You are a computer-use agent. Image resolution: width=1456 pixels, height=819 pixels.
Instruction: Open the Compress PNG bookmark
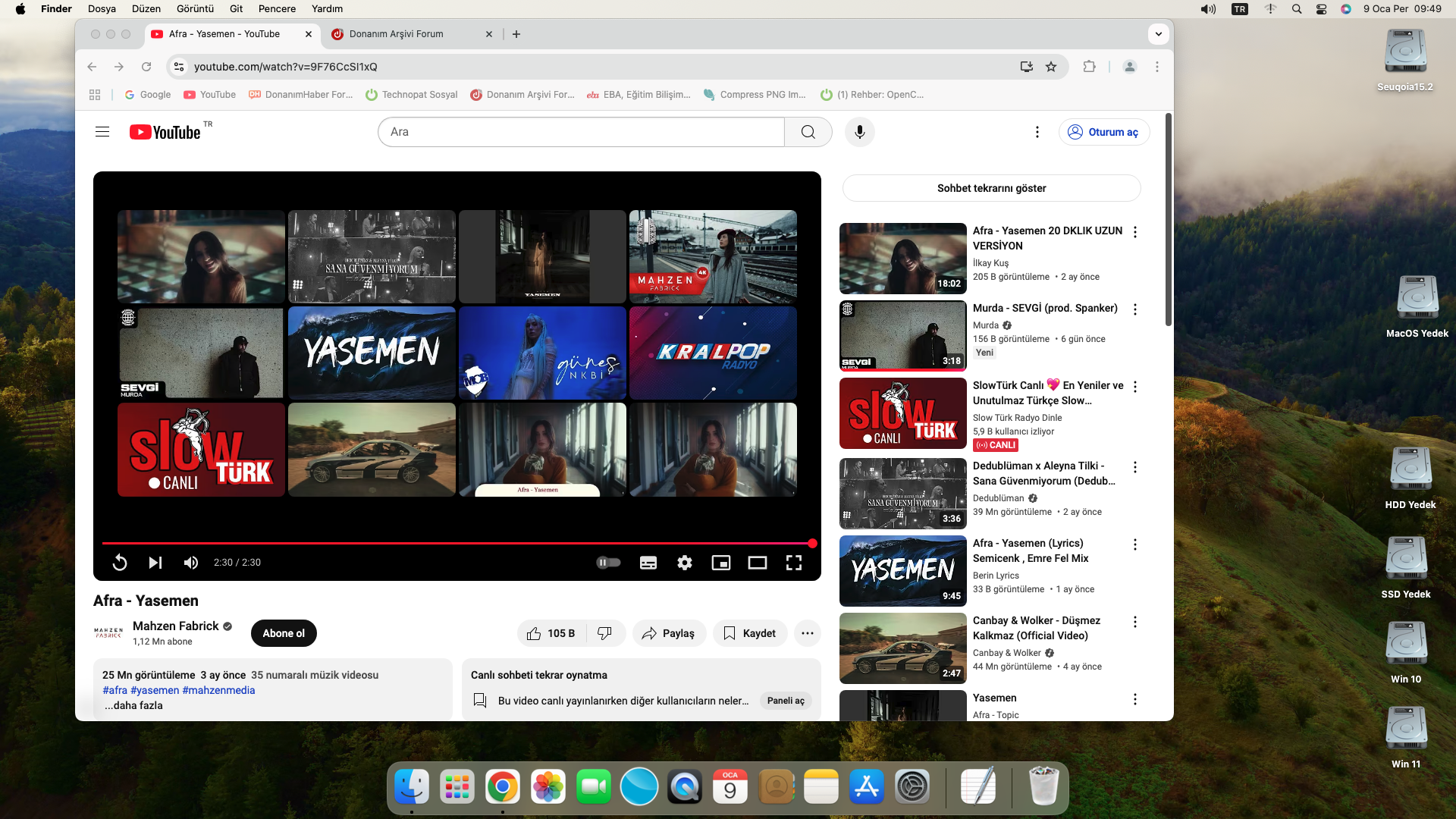click(755, 95)
